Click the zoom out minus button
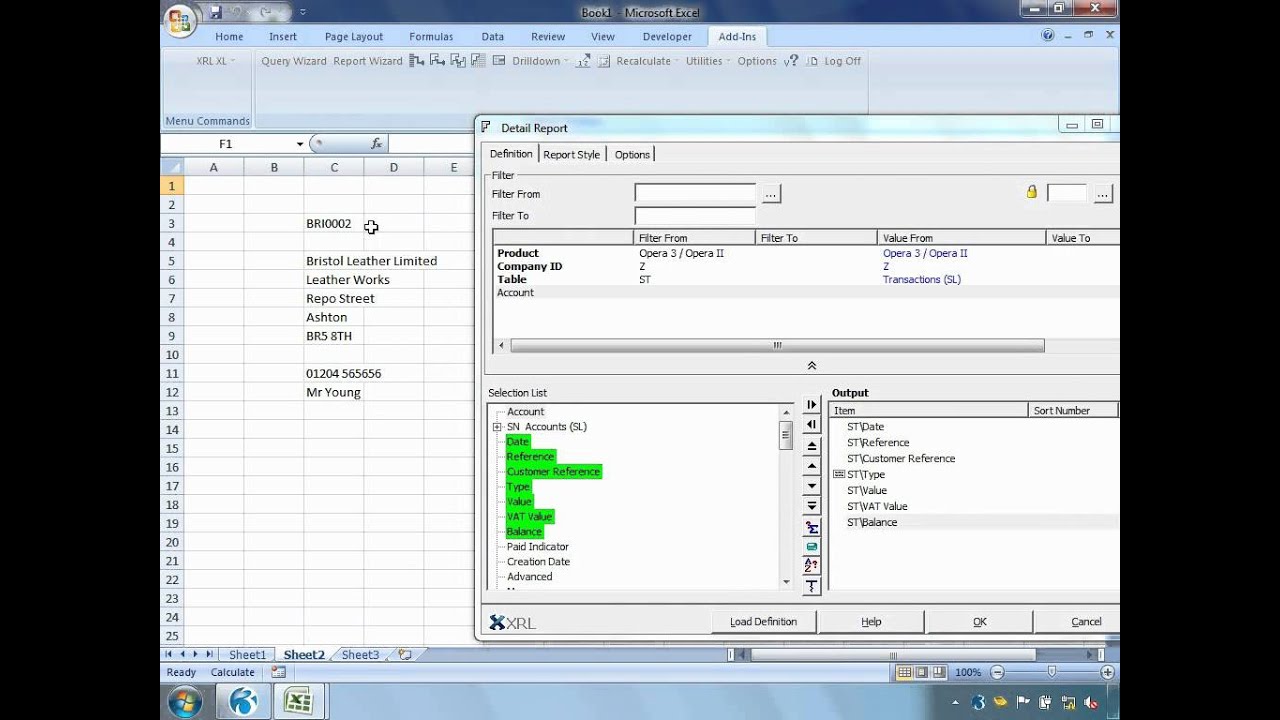This screenshot has height=720, width=1280. [x=997, y=672]
